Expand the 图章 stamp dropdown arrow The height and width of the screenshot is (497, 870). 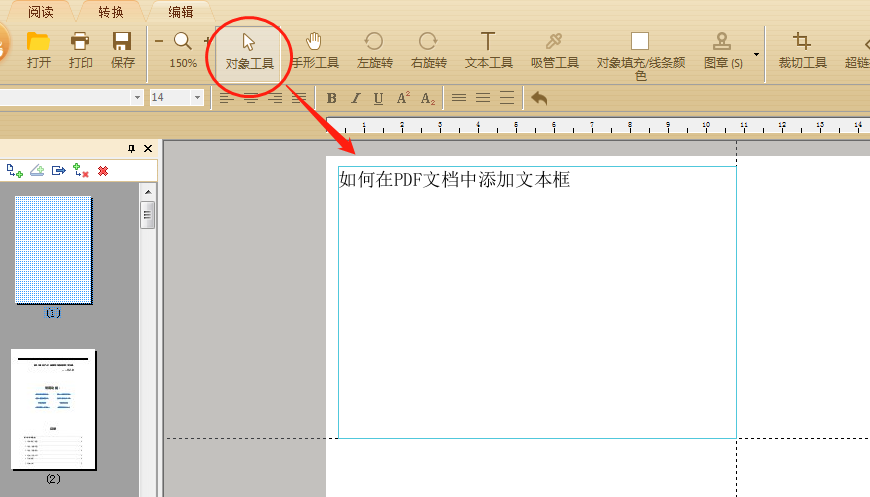(x=756, y=54)
